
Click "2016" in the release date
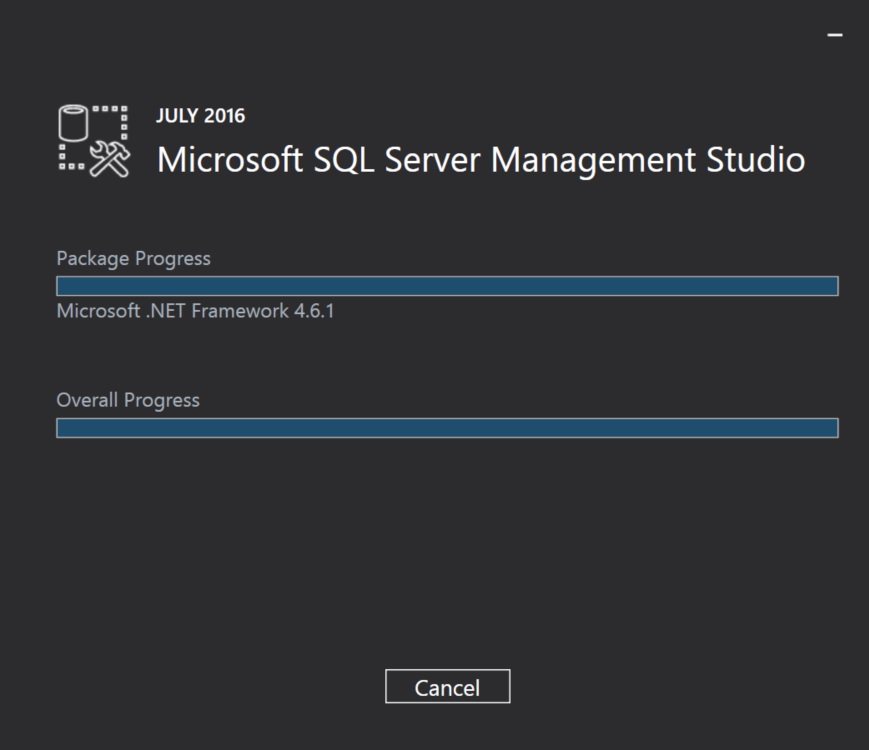pos(224,116)
